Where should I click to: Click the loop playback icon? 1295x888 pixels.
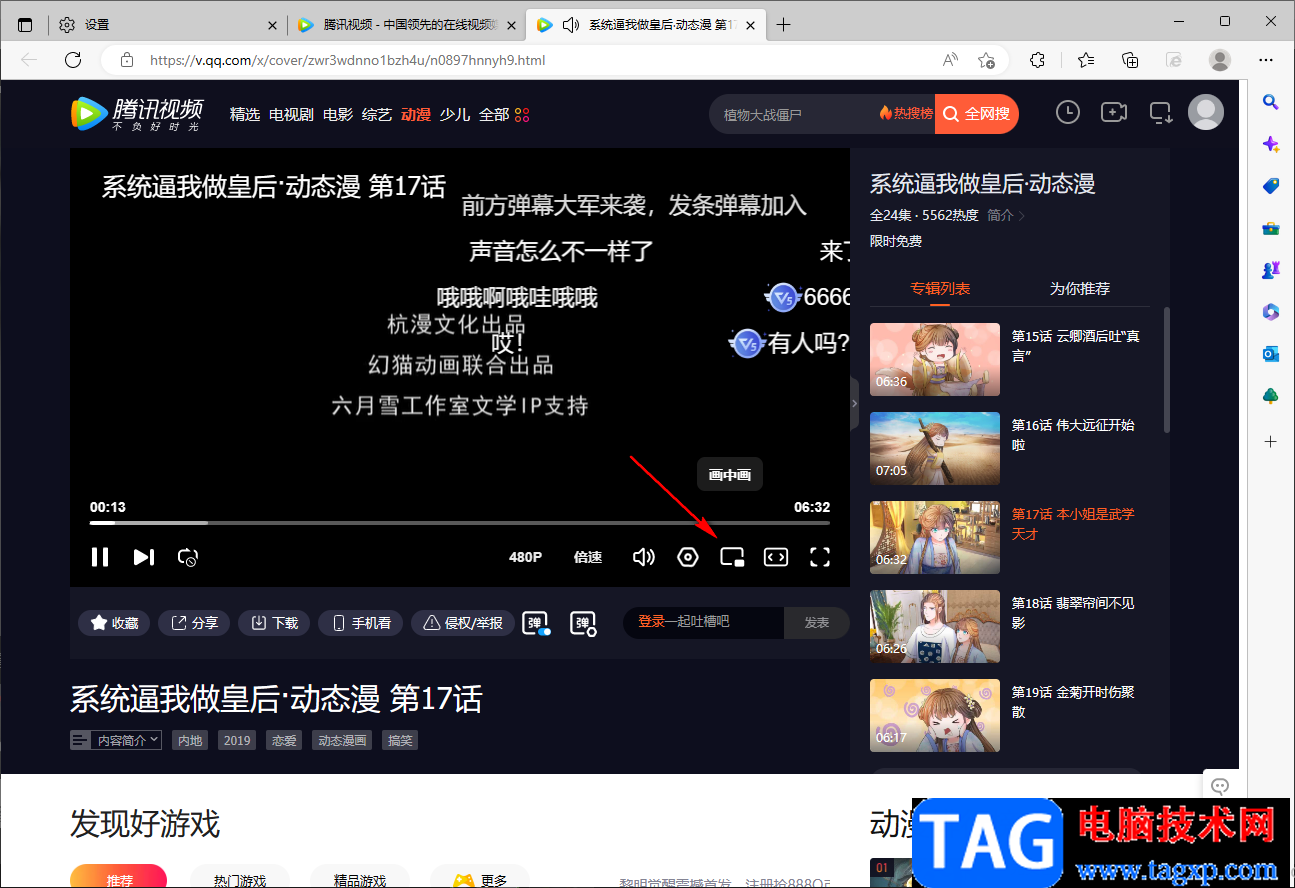[188, 557]
